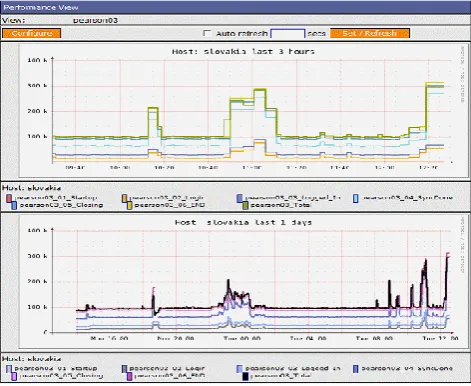This screenshot has width=471, height=386.
Task: Click the SyncDone swatch in 1 days legend
Action: [356, 369]
